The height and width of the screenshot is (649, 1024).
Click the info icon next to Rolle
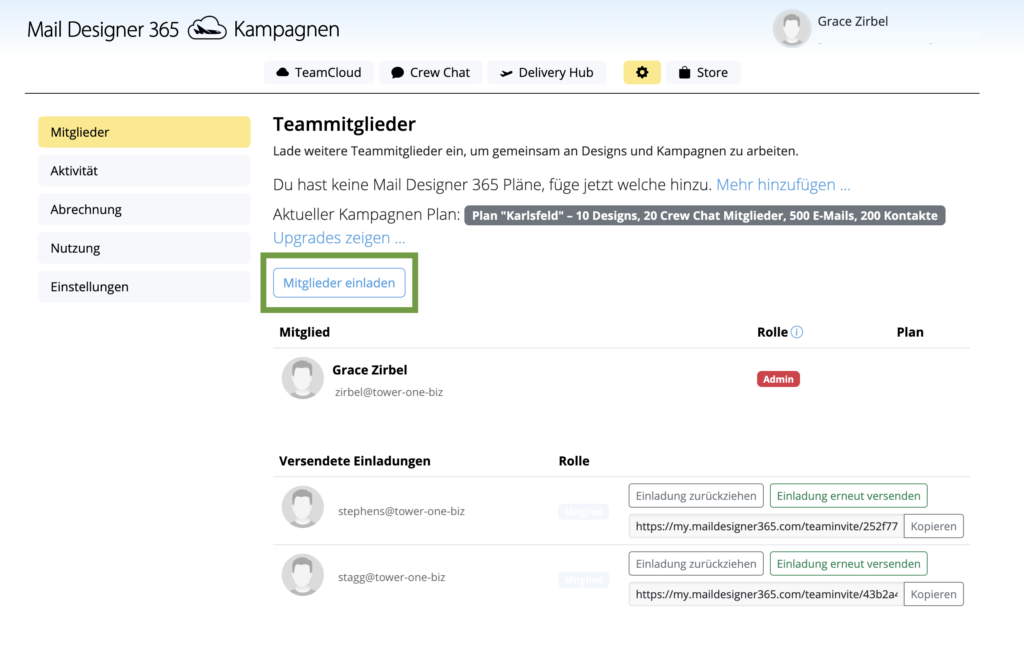[x=797, y=332]
